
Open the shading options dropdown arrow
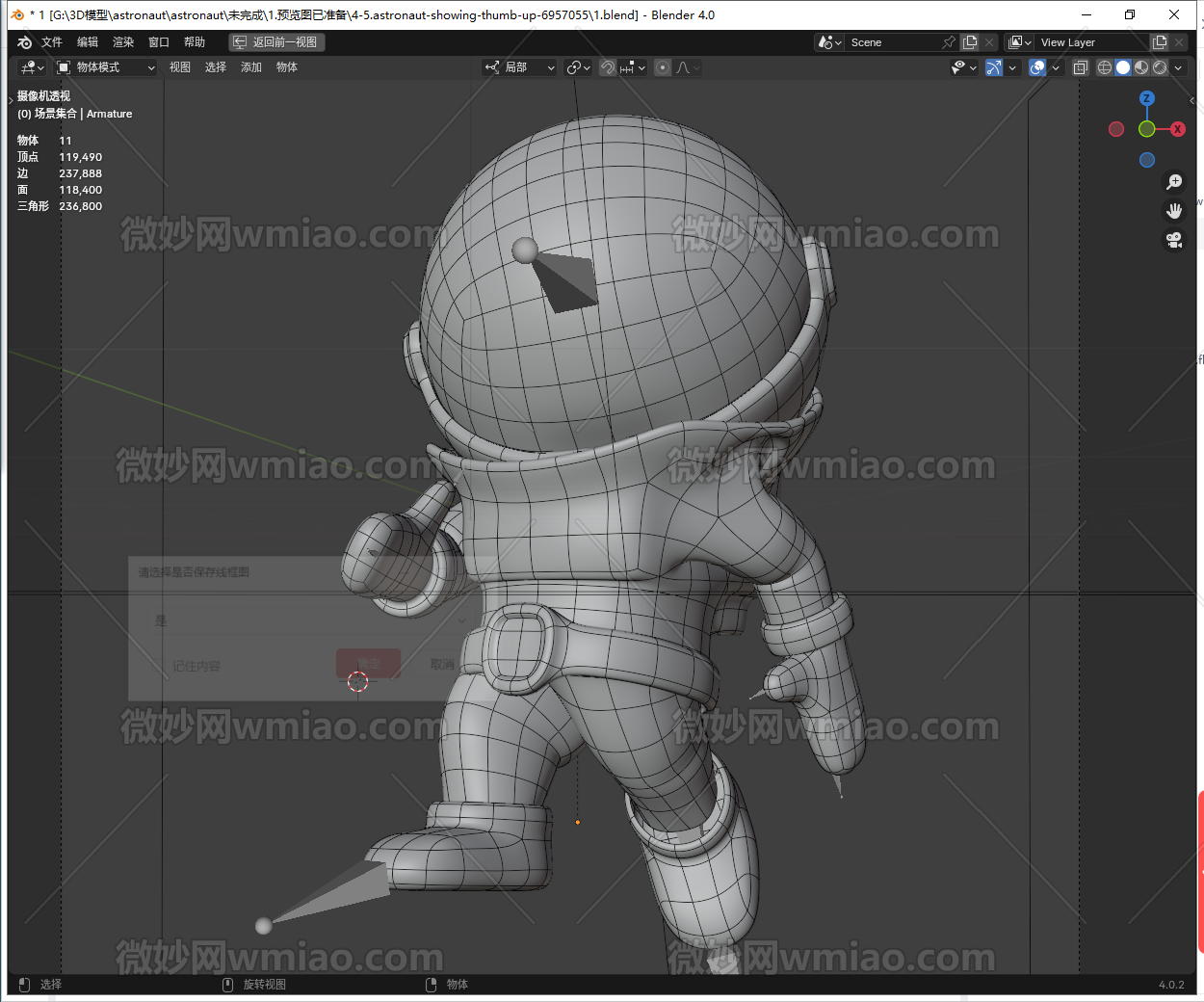point(1178,67)
